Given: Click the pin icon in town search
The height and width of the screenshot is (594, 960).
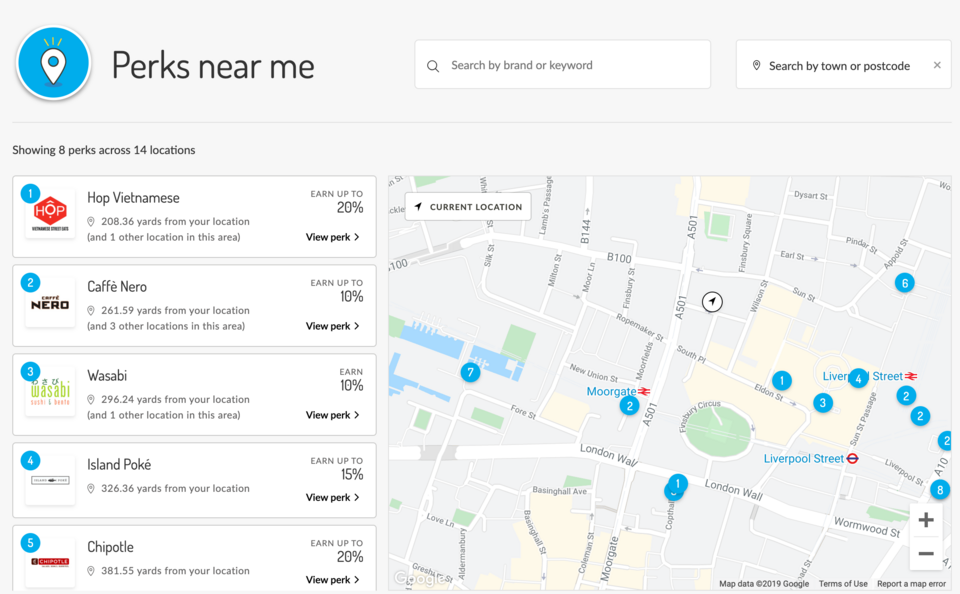Looking at the screenshot, I should [757, 66].
